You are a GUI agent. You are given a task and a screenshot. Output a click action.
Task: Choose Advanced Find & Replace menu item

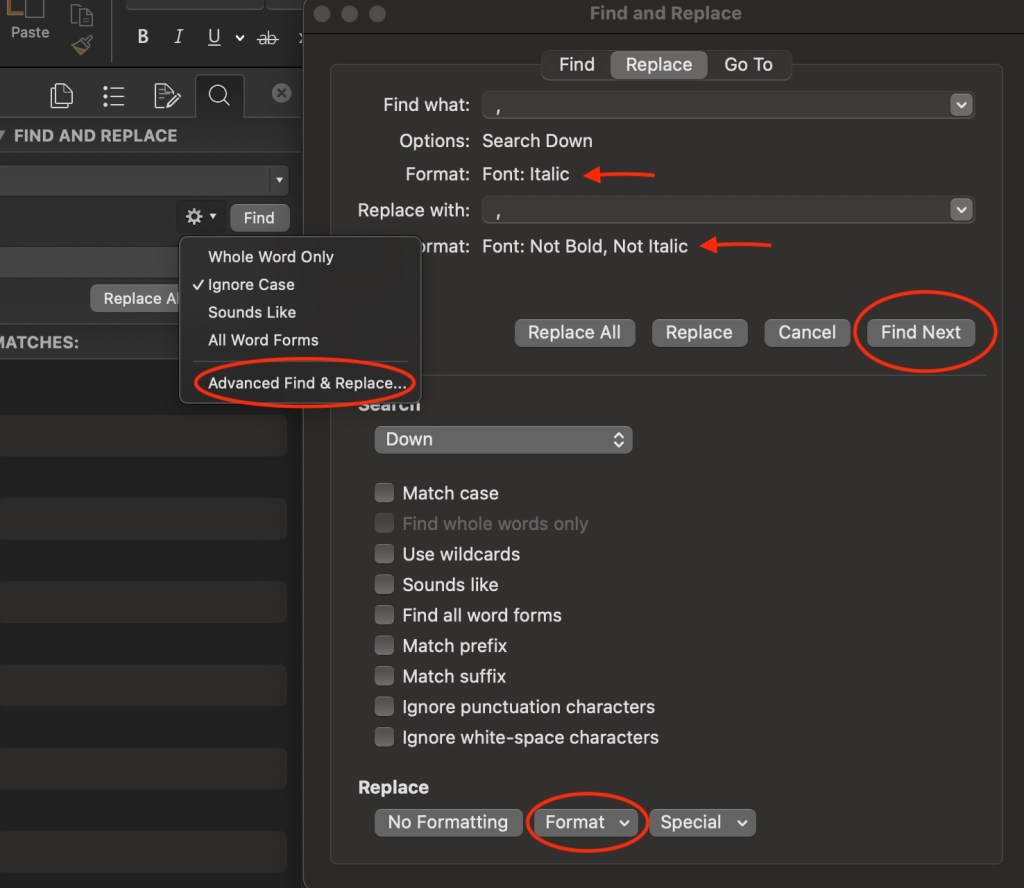[307, 383]
